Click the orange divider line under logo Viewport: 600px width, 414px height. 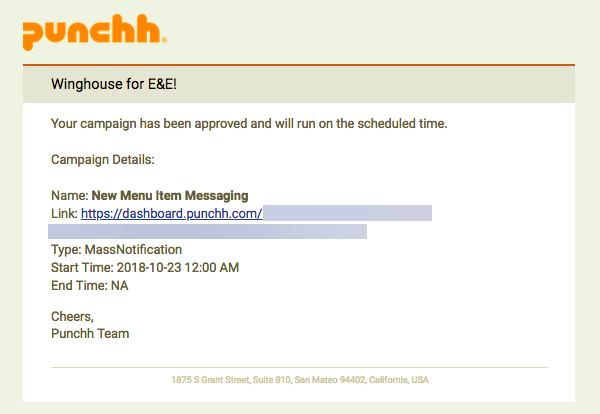tap(299, 65)
